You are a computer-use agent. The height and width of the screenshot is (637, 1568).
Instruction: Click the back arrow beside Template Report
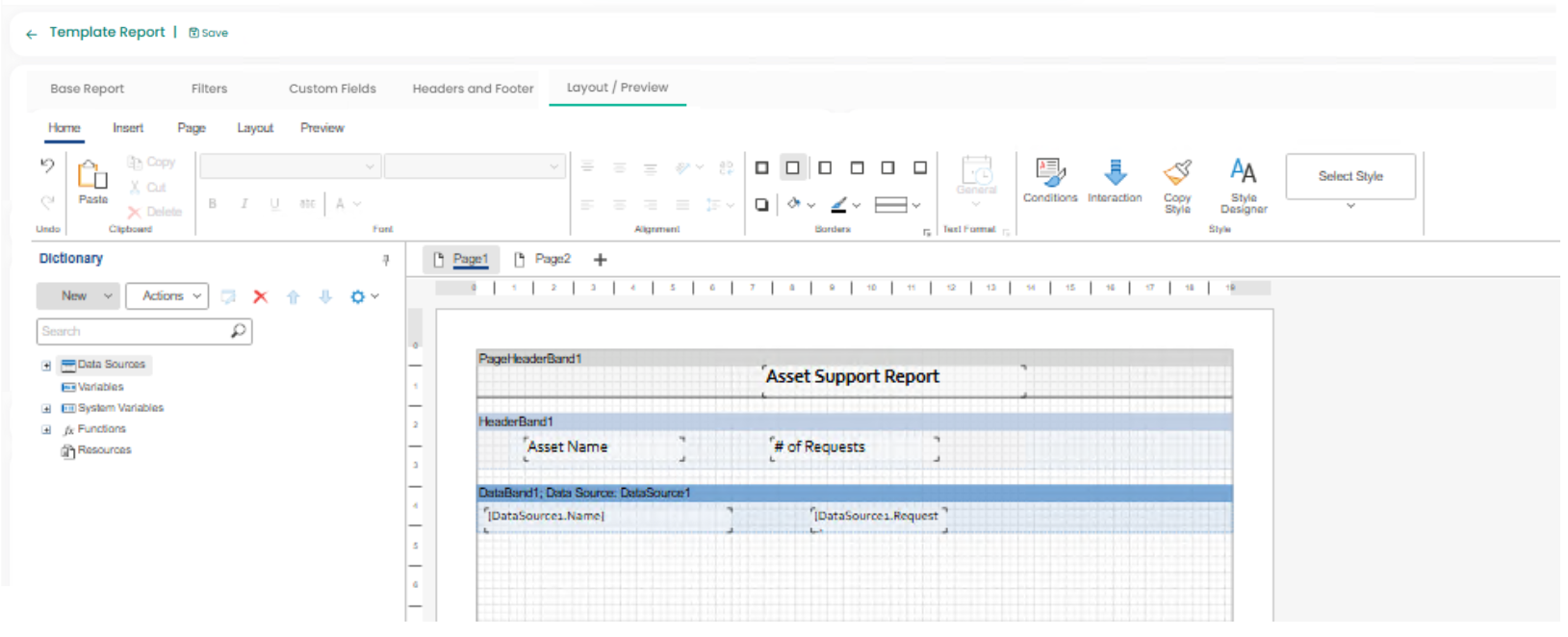31,34
